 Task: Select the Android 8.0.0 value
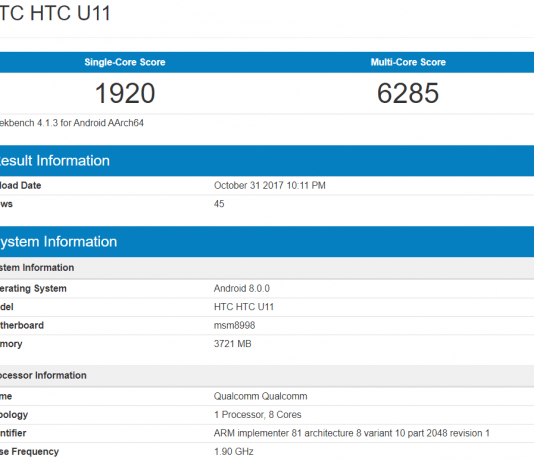[241, 289]
